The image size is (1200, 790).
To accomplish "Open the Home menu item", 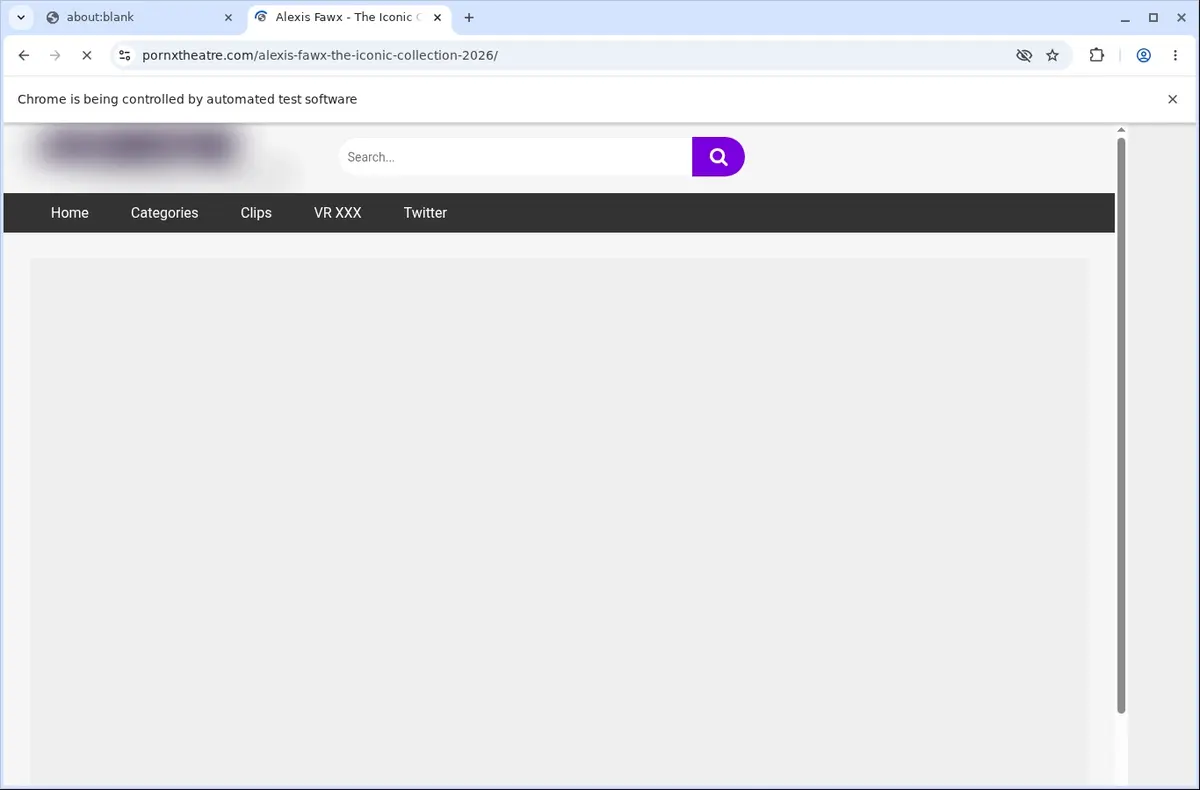I will coord(70,213).
